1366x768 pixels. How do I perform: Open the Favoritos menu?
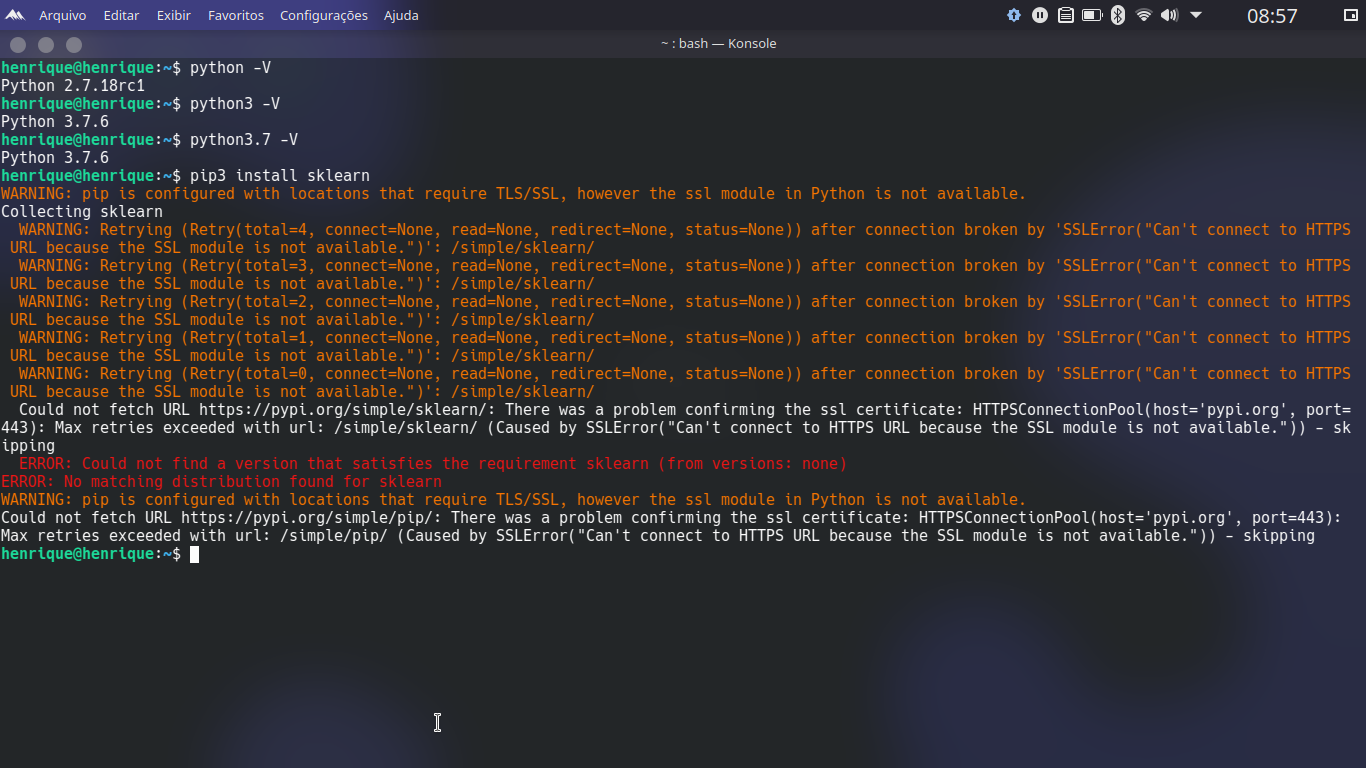pos(236,15)
